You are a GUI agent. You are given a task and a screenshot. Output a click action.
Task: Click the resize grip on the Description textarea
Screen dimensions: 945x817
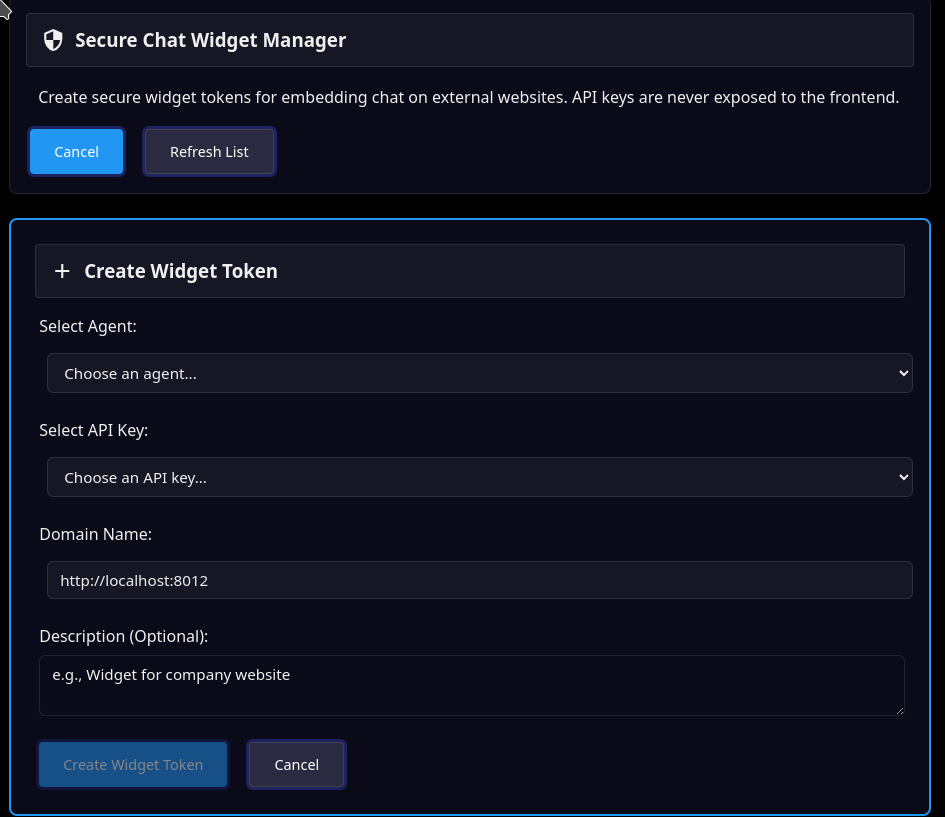pos(898,709)
